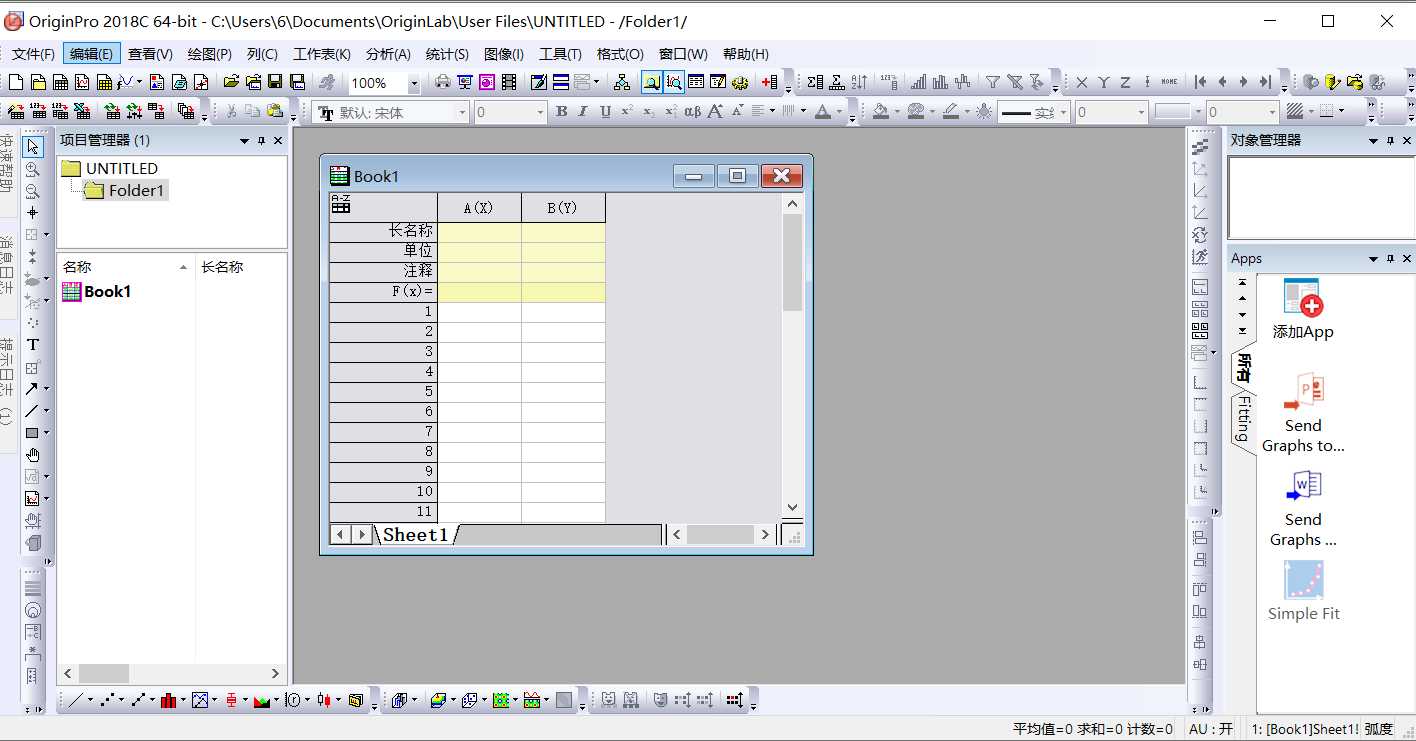Click the Add Data Filter funnel icon
The image size is (1416, 741).
(x=993, y=82)
